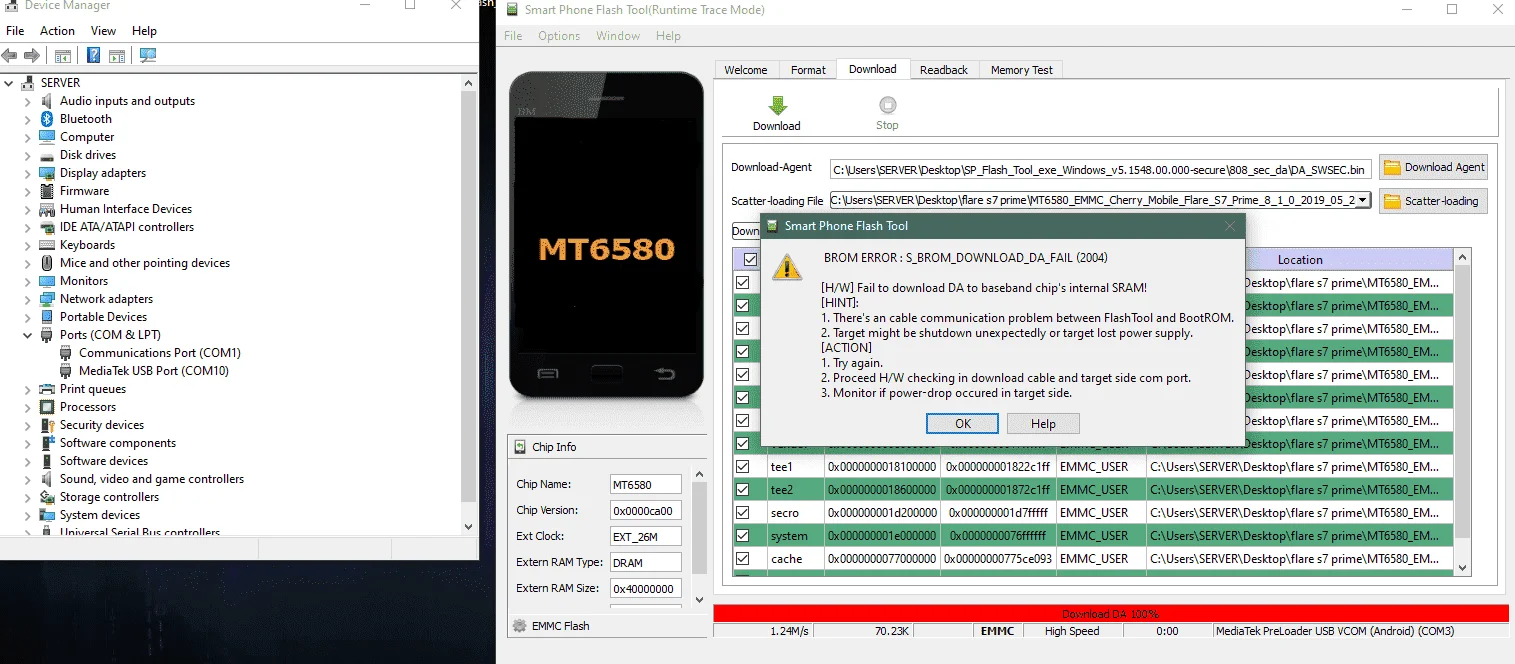
Task: Collapse the SERVER root node
Action: pos(9,83)
